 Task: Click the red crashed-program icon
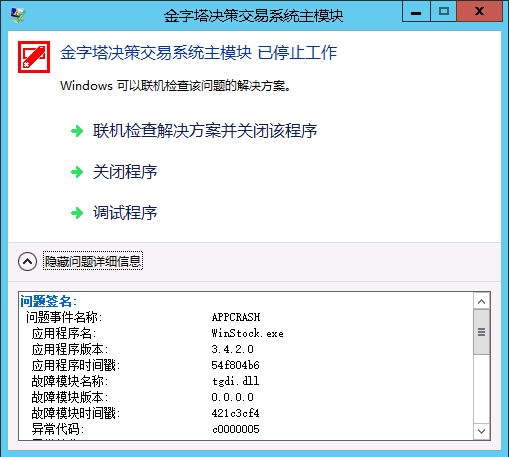click(34, 57)
